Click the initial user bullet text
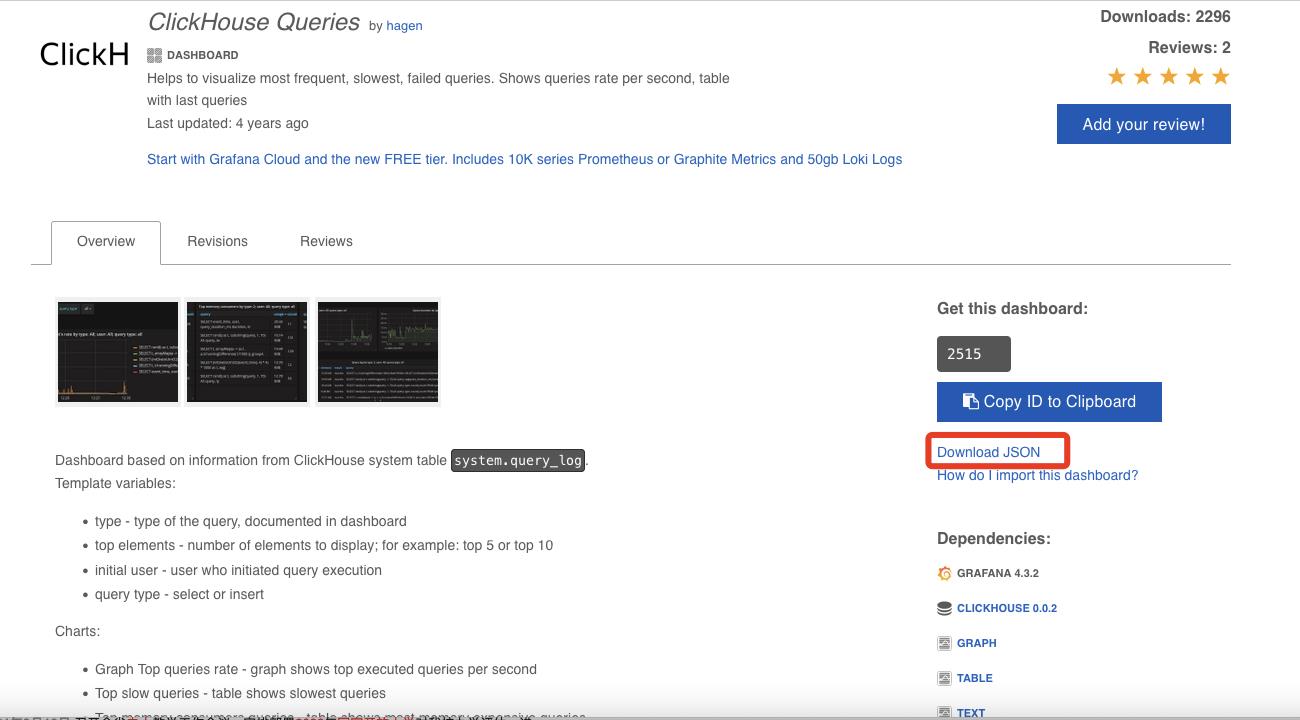The width and height of the screenshot is (1300, 720). 238,570
